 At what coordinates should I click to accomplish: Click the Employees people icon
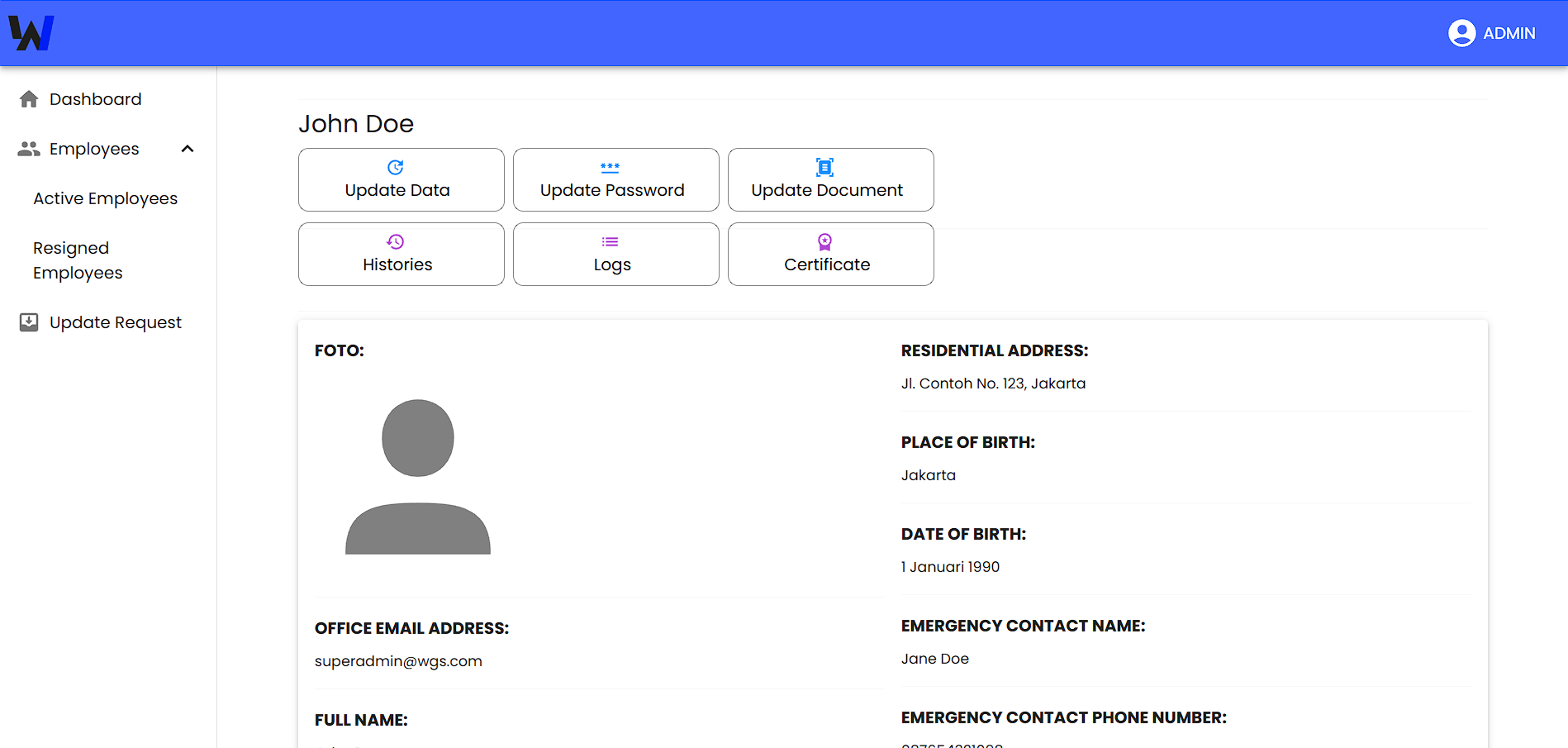(29, 149)
